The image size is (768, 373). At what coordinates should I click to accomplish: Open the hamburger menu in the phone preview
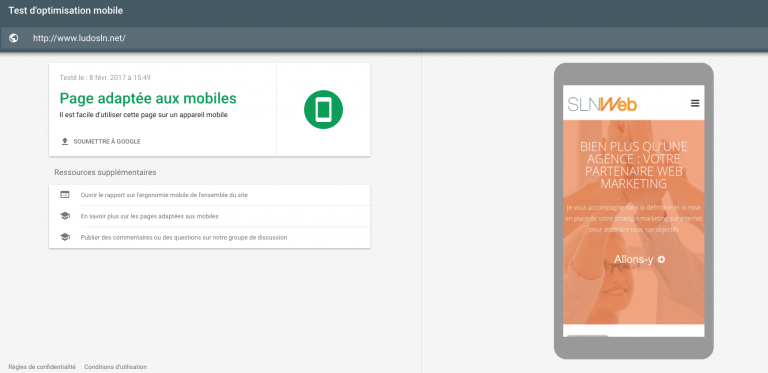695,103
